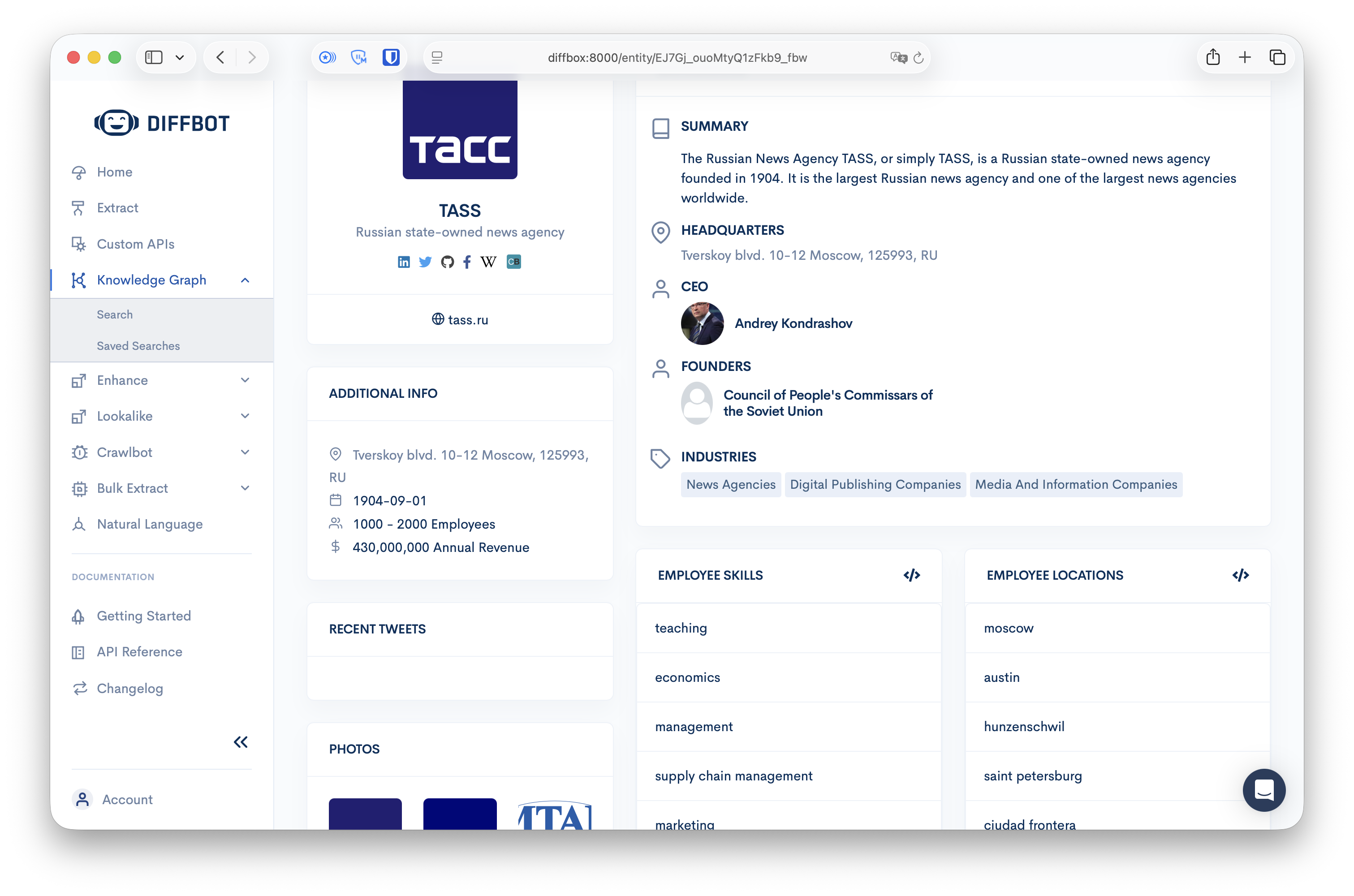The width and height of the screenshot is (1354, 896).
Task: Expand the Bulk Extract menu
Action: click(245, 488)
